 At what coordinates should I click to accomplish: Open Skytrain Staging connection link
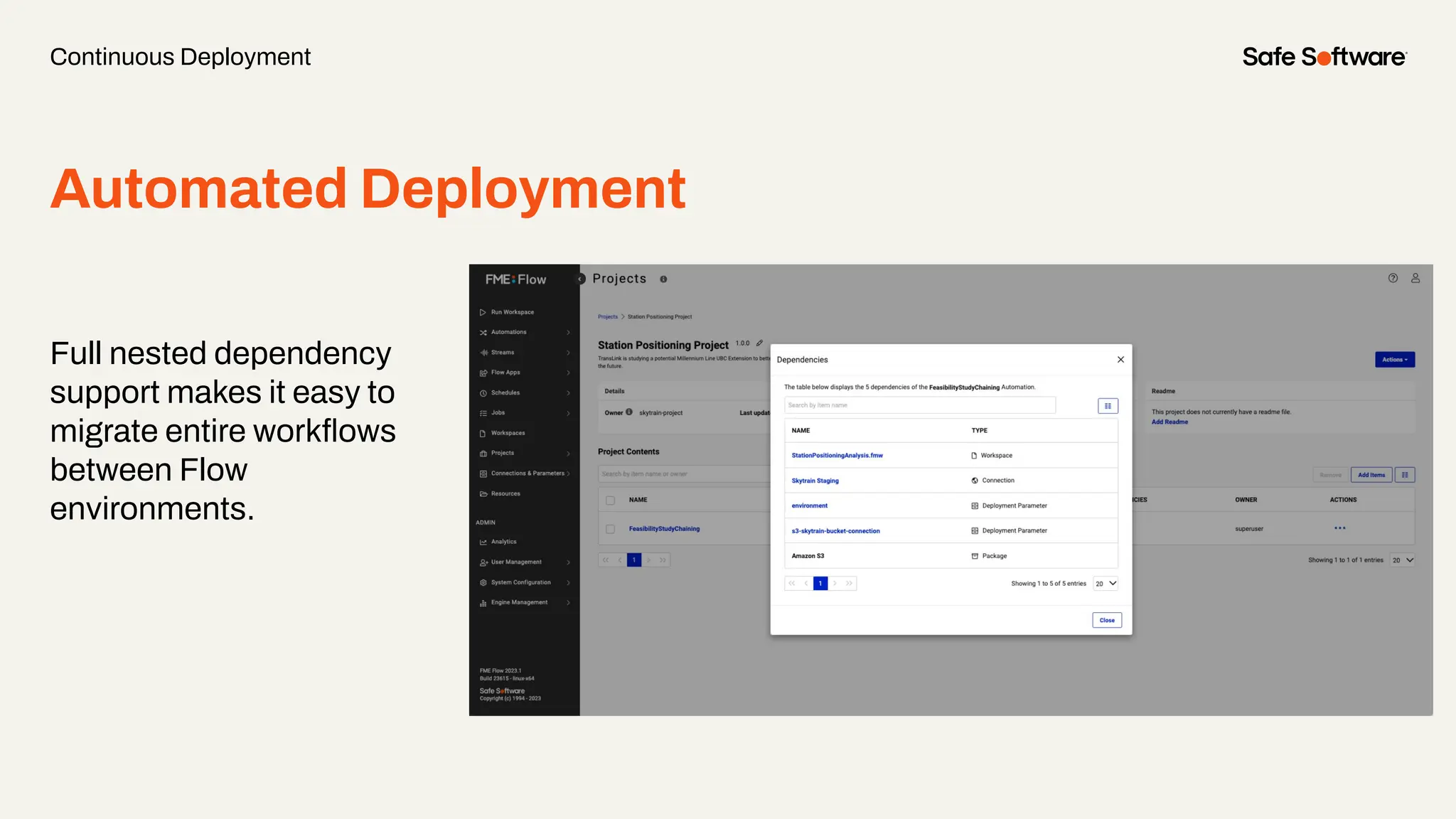tap(815, 481)
